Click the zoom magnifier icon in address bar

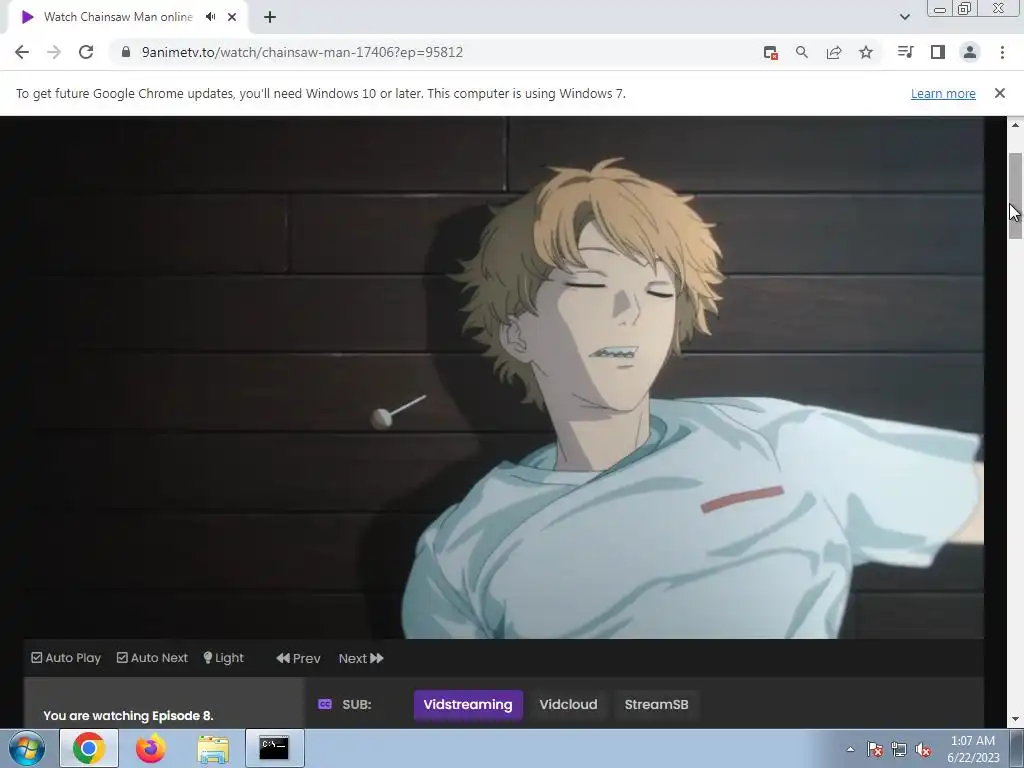(802, 52)
